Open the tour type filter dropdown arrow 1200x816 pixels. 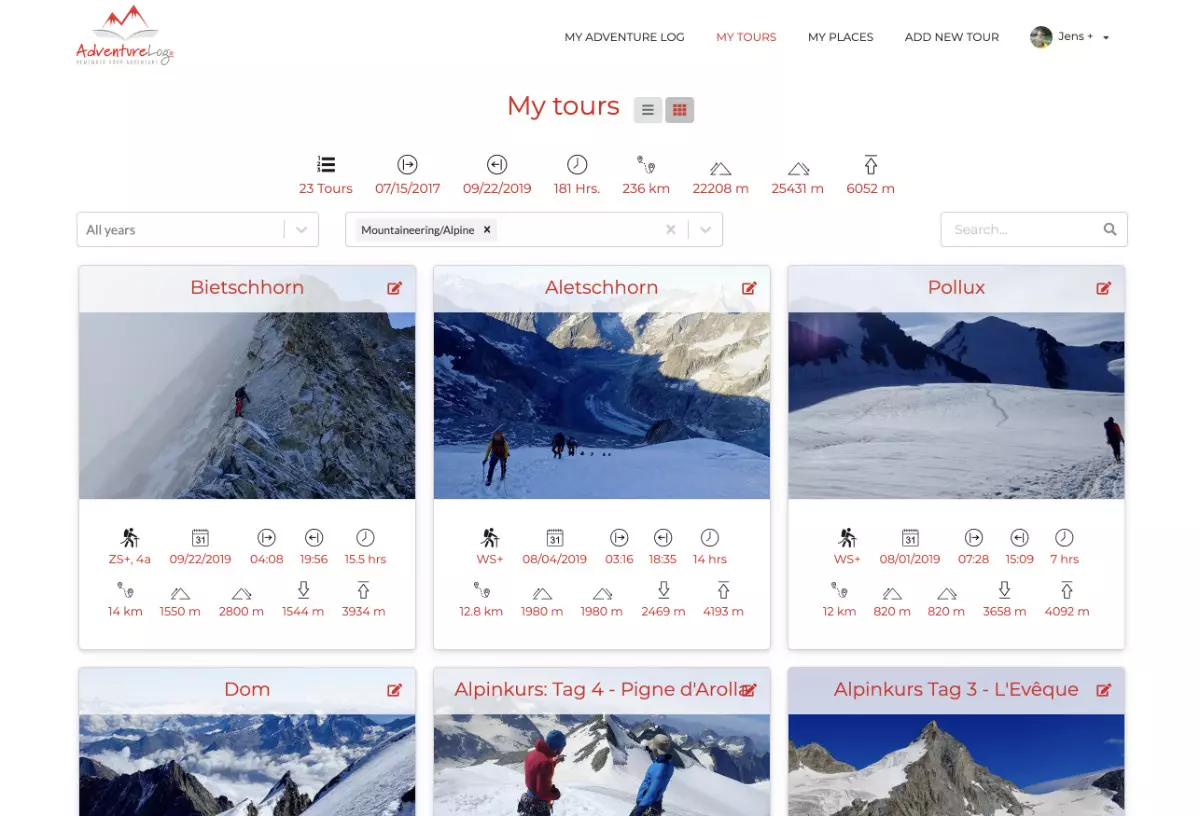coord(705,229)
